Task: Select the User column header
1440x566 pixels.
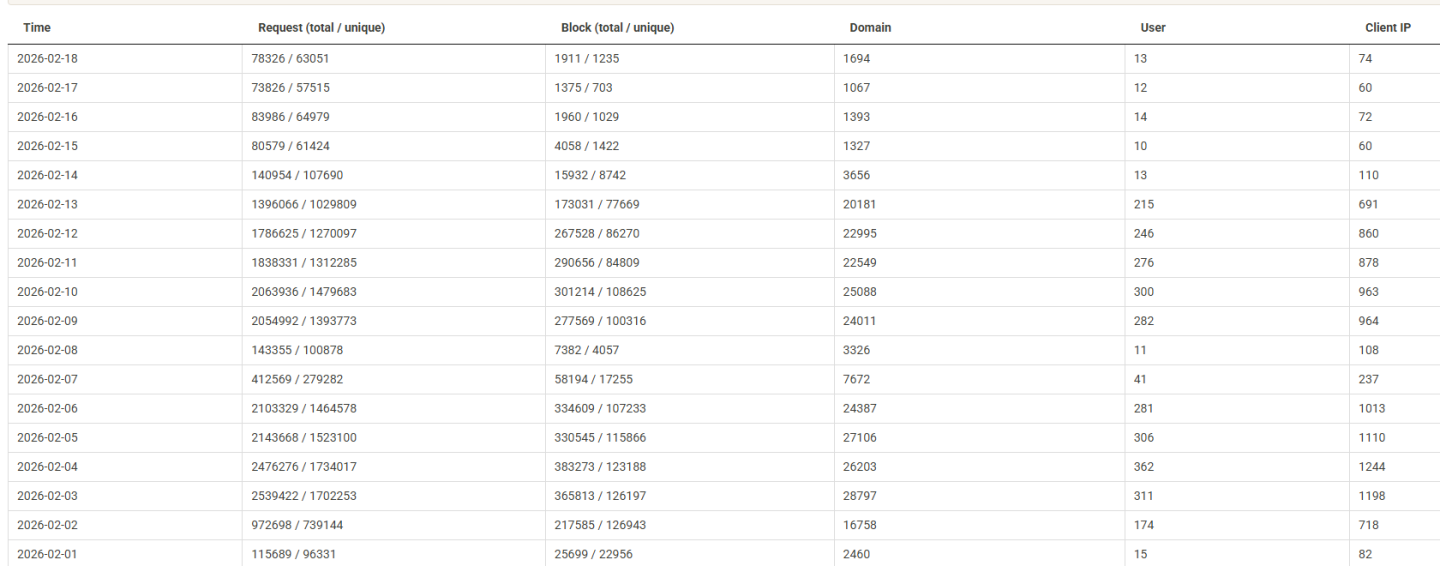Action: (x=1153, y=28)
